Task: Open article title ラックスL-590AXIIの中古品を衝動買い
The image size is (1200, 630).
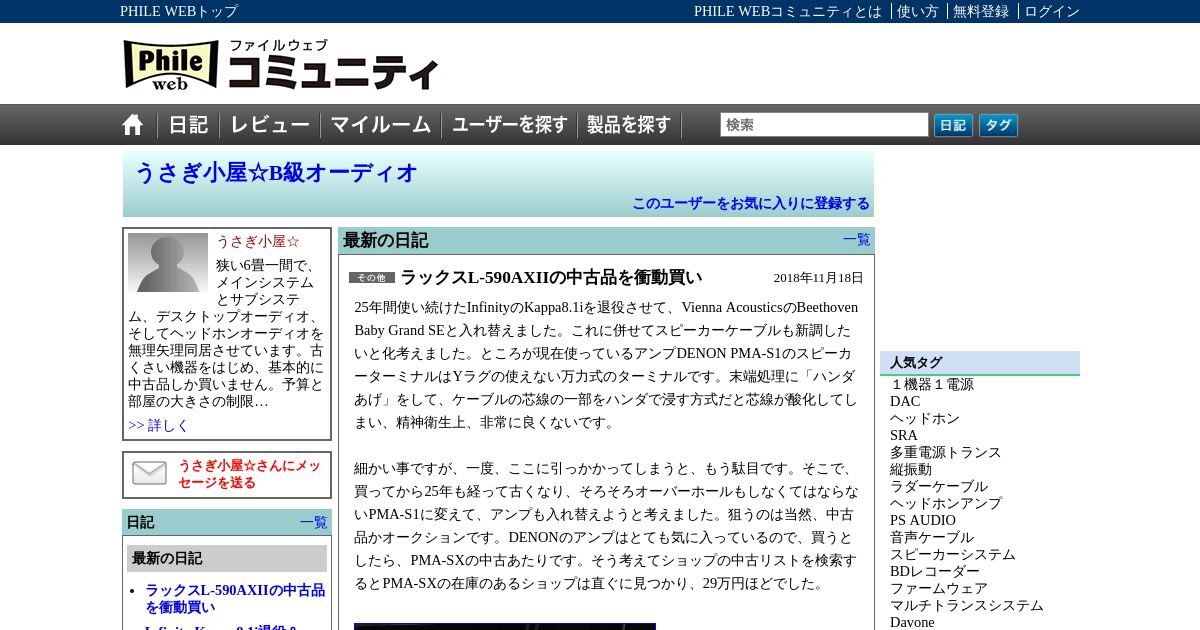Action: [x=551, y=277]
